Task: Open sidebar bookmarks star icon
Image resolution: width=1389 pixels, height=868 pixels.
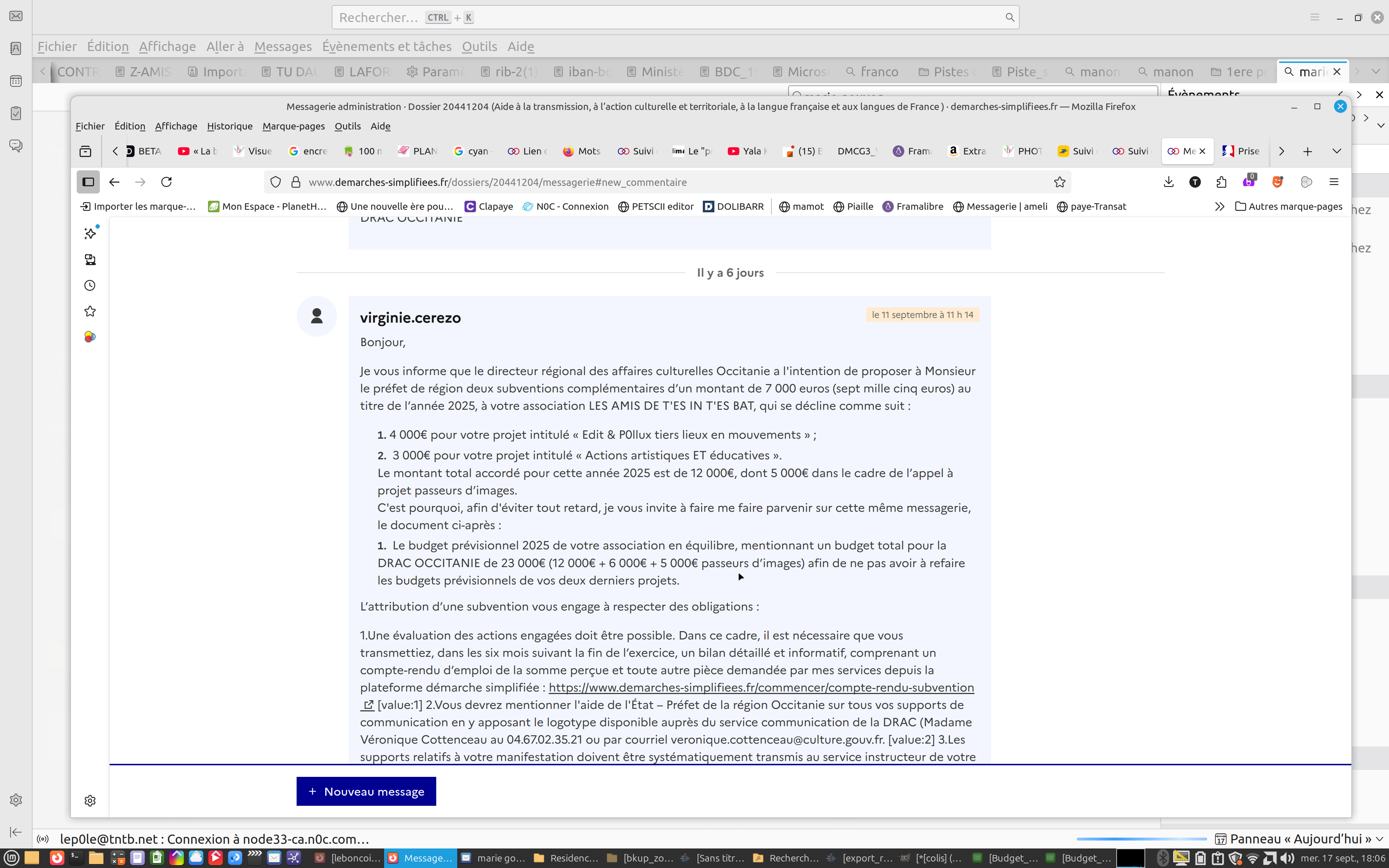Action: click(90, 311)
